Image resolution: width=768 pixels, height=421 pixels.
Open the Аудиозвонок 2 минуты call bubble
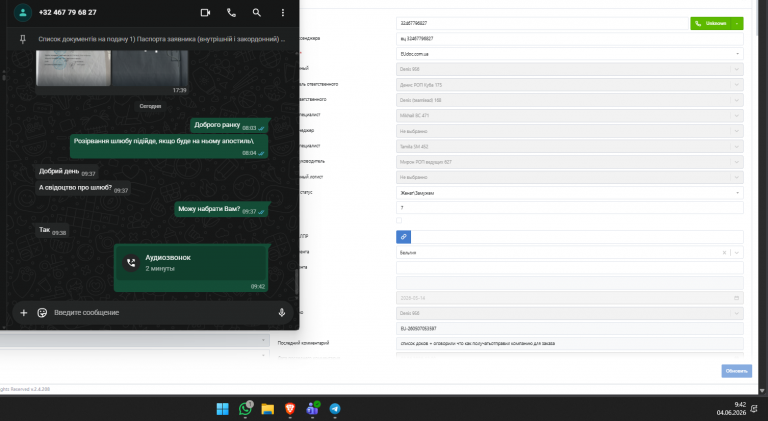click(191, 268)
